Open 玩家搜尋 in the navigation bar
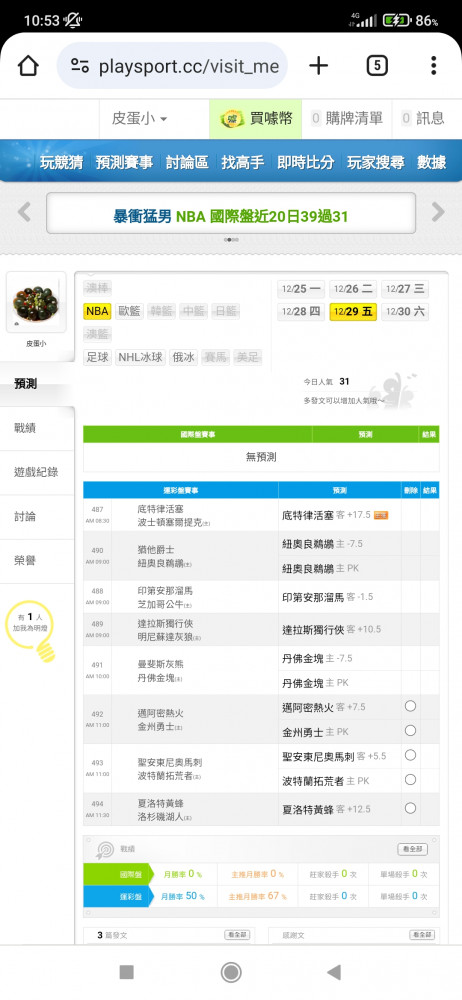 click(x=375, y=162)
